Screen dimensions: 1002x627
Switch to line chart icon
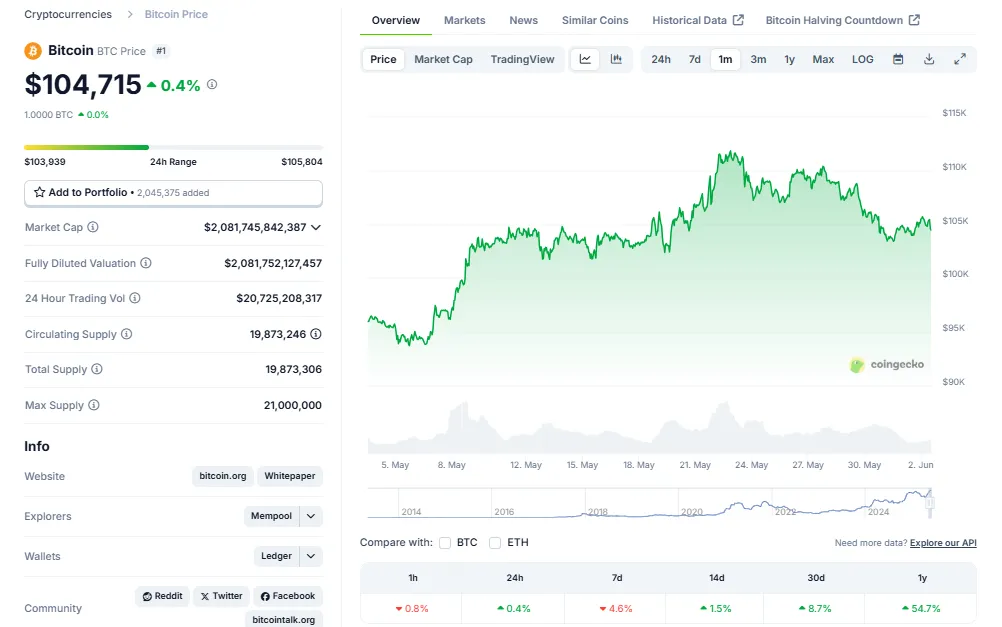pyautogui.click(x=585, y=59)
